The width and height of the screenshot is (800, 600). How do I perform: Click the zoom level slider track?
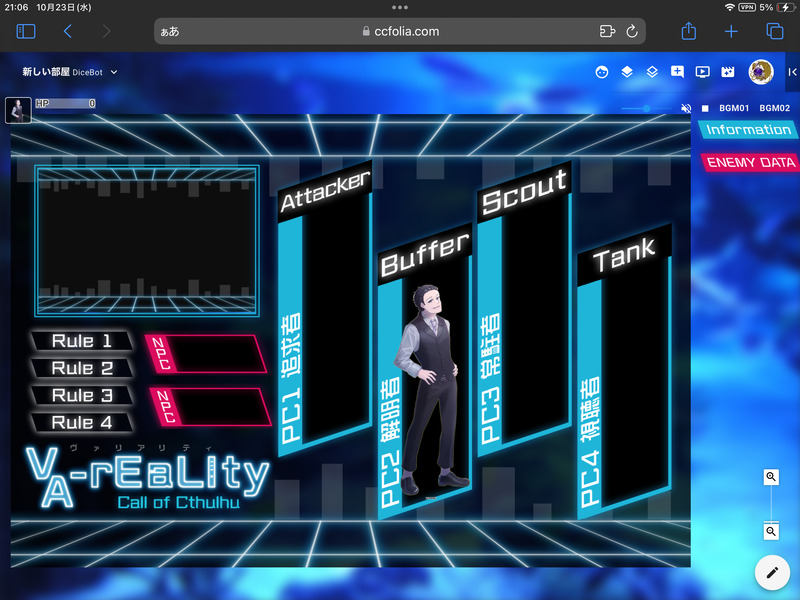click(771, 504)
